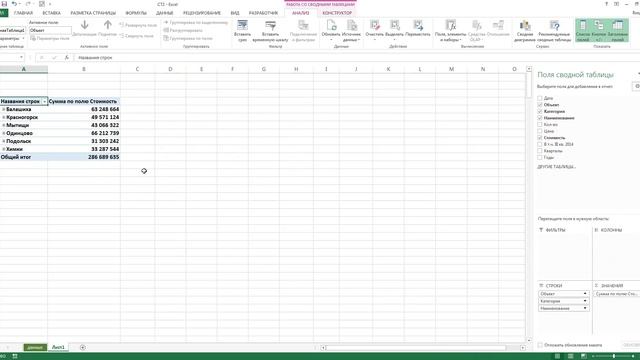The width and height of the screenshot is (640, 360).
Task: Click the Active Field input showing Объект
Action: tap(50, 30)
